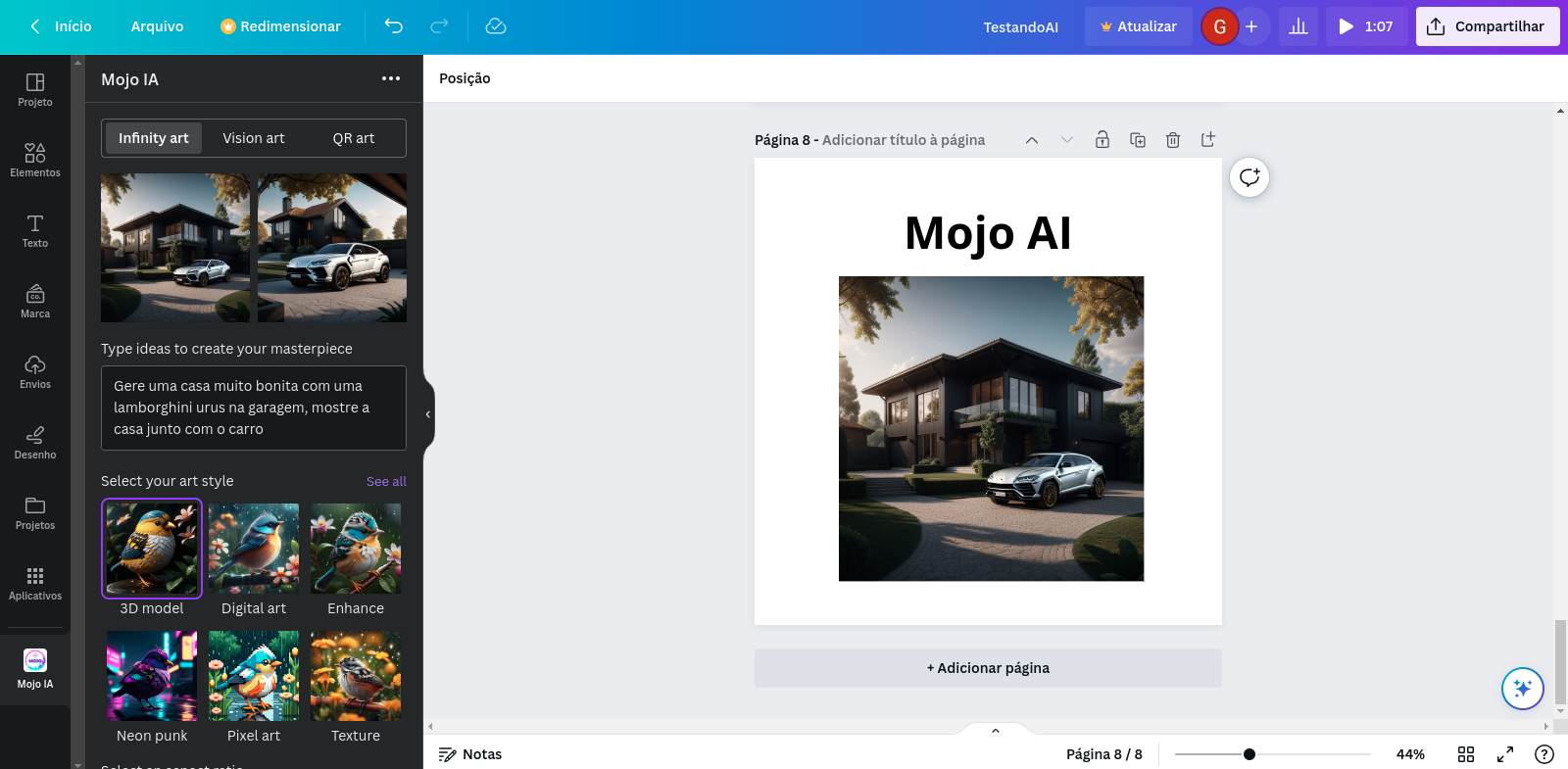The width and height of the screenshot is (1568, 769).
Task: Switch to the Vision art tab
Action: pyautogui.click(x=254, y=138)
